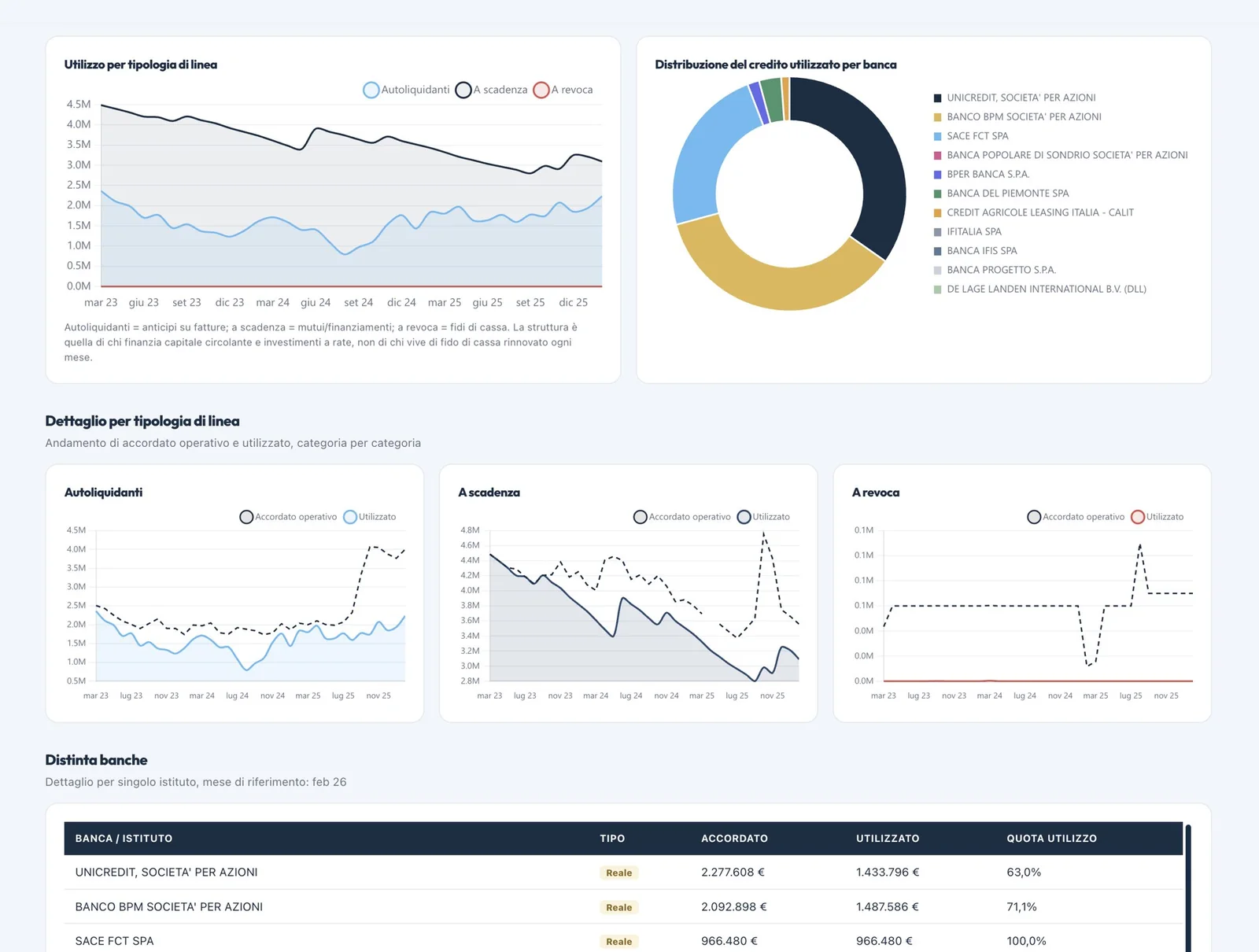Toggle Accordato operativo in the Autoliquidanti chart
This screenshot has width=1259, height=952.
pos(288,517)
